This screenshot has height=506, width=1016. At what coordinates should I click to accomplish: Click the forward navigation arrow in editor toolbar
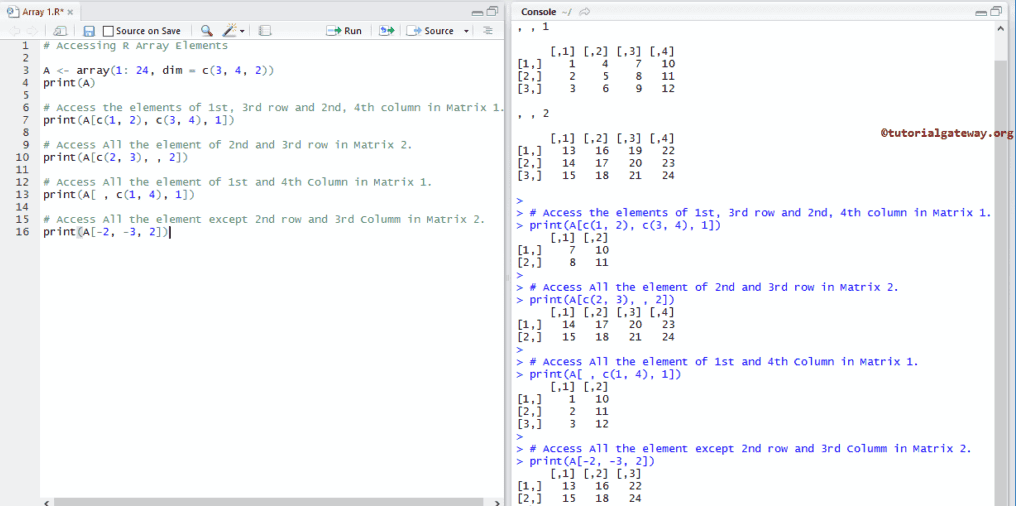(x=31, y=30)
